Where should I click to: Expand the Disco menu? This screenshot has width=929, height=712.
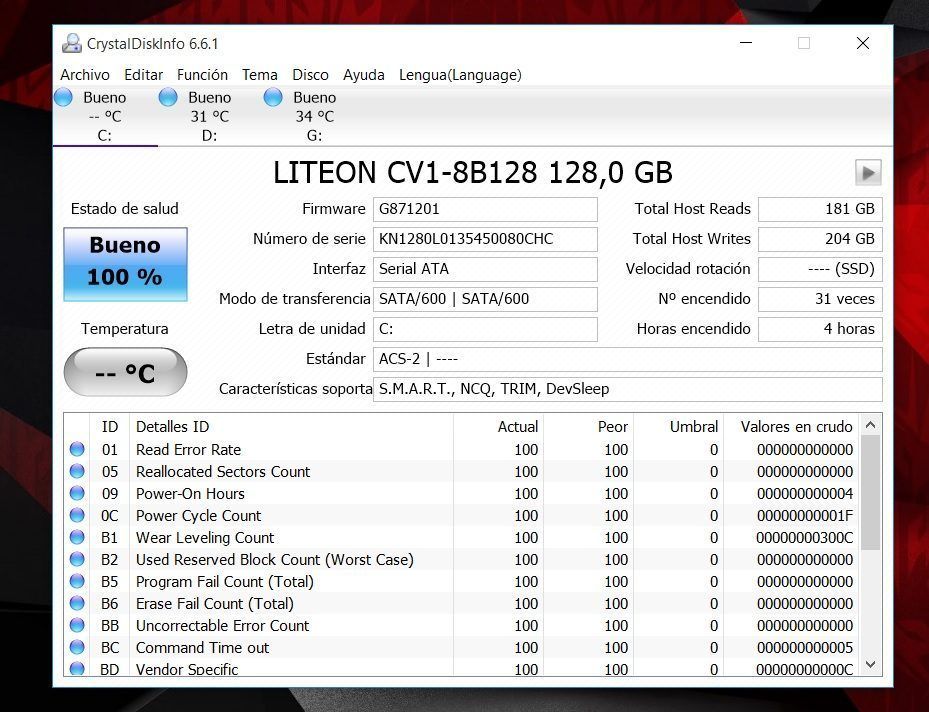(x=310, y=75)
